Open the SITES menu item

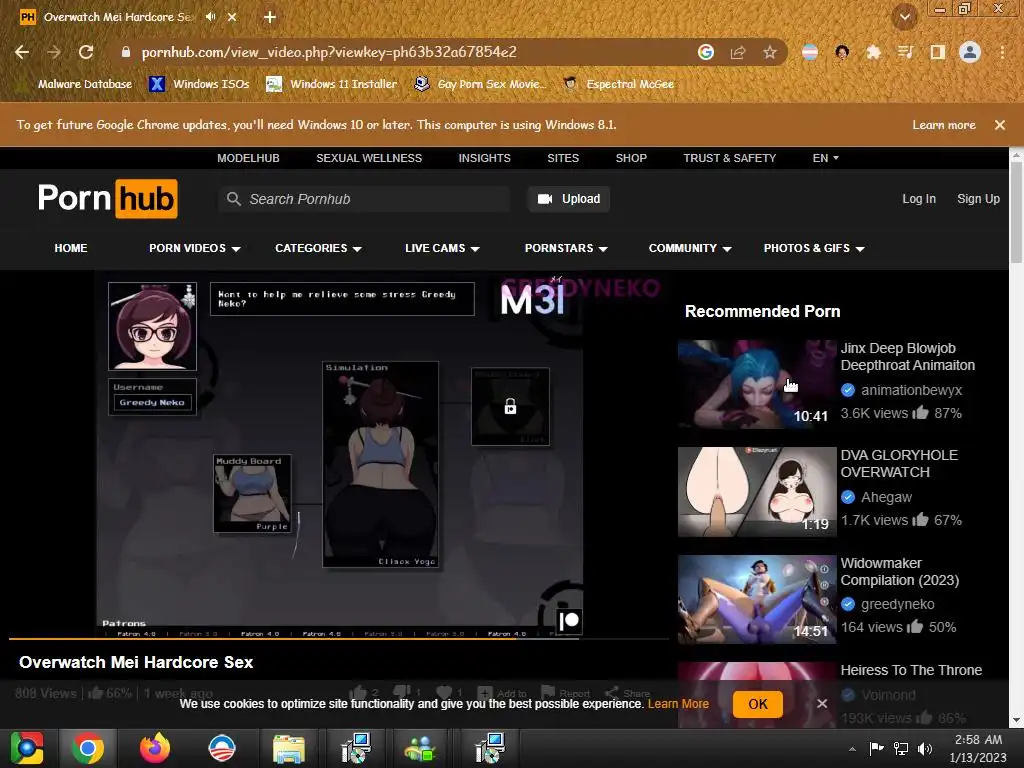click(x=563, y=158)
